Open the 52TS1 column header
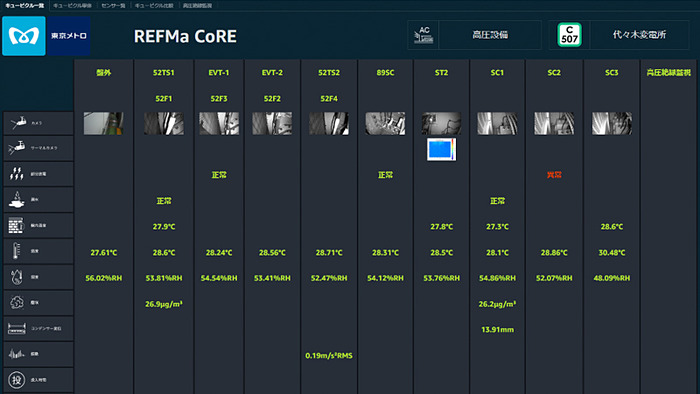700x394 pixels. tap(164, 72)
